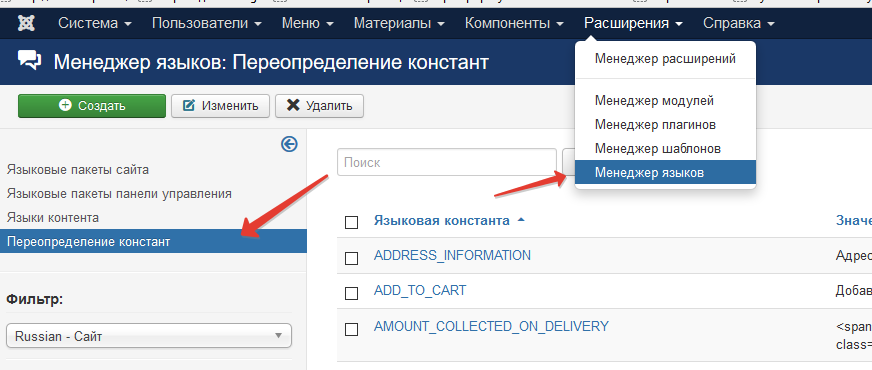Screen dimensions: 872x370
Task: Collapse the Расширения menu
Action: point(633,23)
